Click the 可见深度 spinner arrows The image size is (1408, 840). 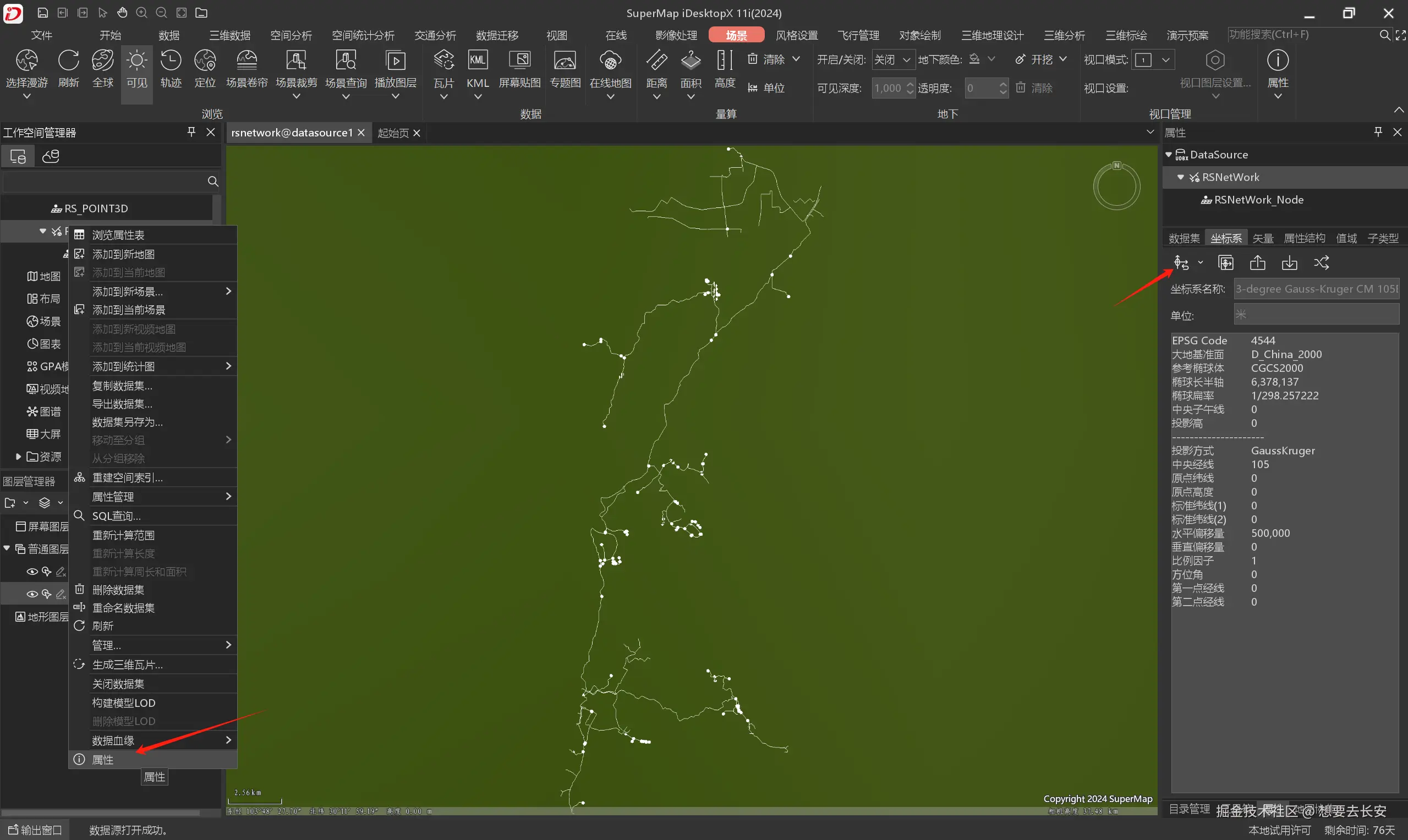pos(910,87)
